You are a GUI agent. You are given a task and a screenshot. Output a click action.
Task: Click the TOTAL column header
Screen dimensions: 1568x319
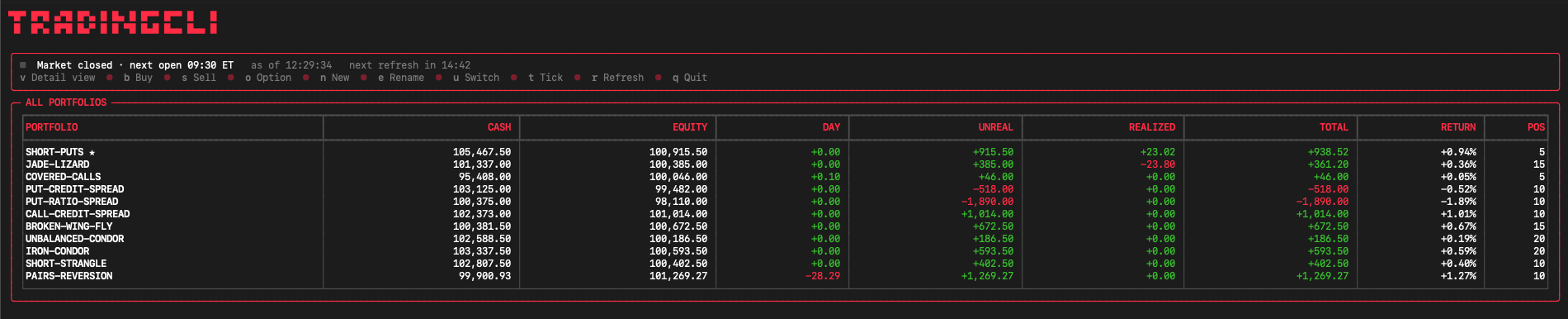pos(1334,127)
